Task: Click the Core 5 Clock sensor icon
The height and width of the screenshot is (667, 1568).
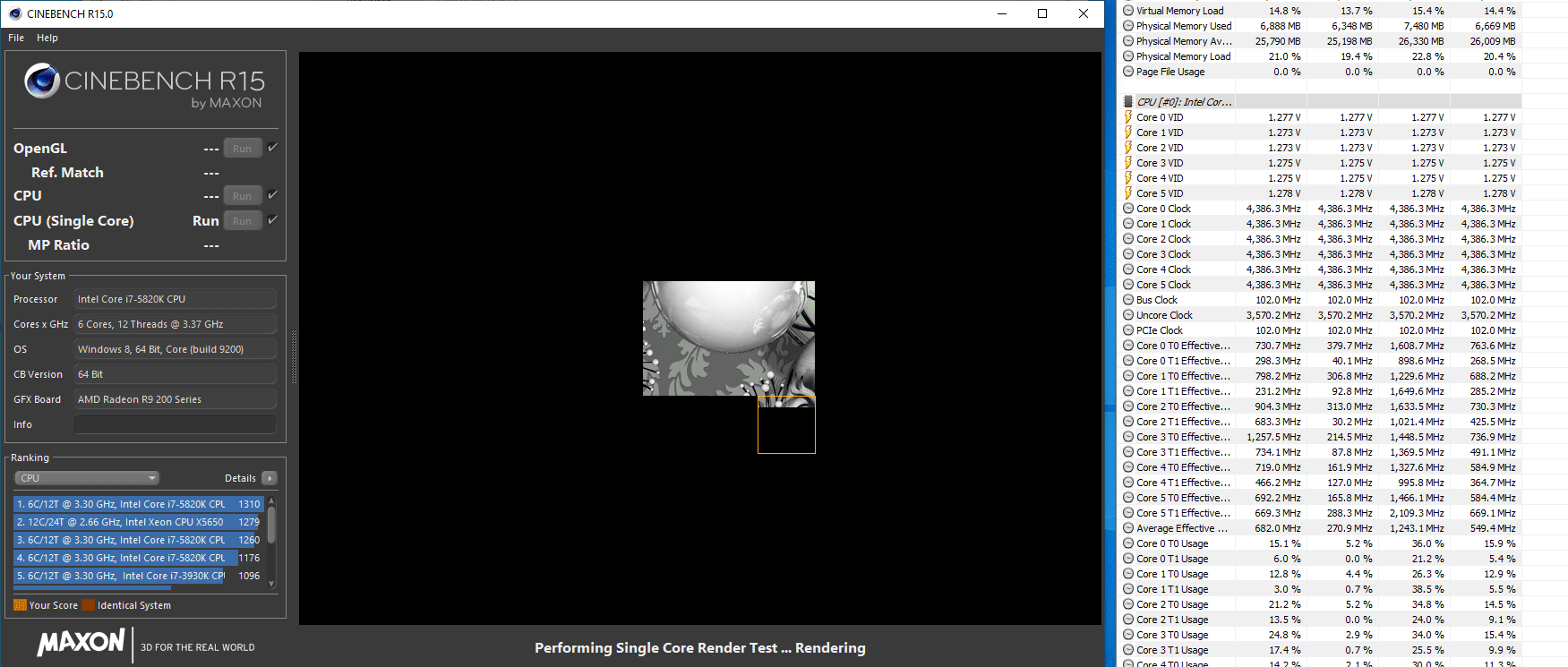Action: [x=1128, y=285]
